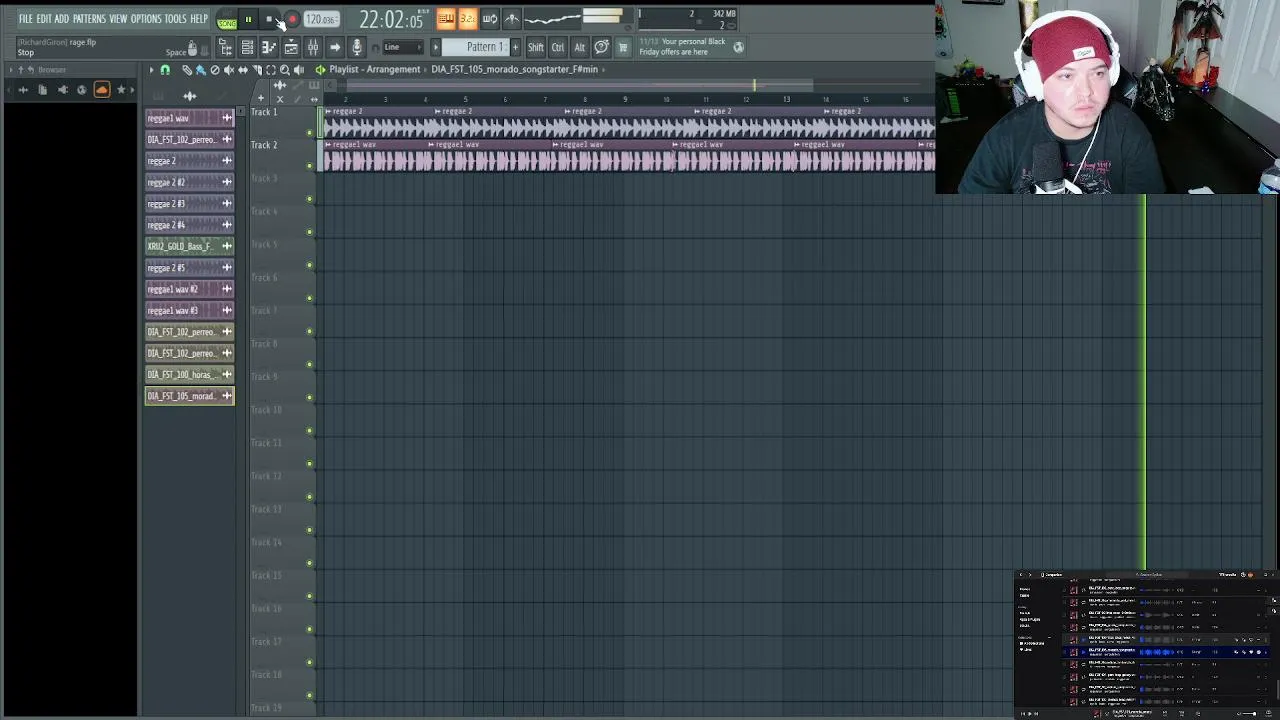Click the 120 tempo display

[x=320, y=20]
